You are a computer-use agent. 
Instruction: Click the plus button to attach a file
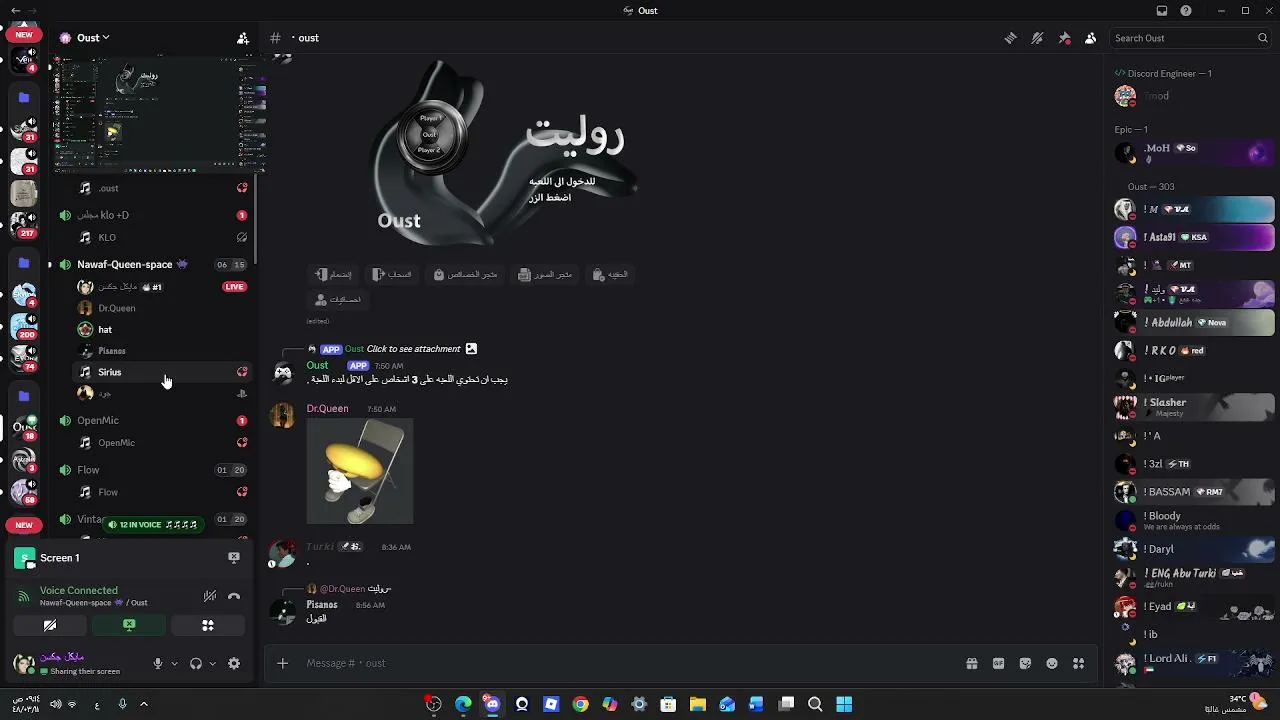pos(282,663)
